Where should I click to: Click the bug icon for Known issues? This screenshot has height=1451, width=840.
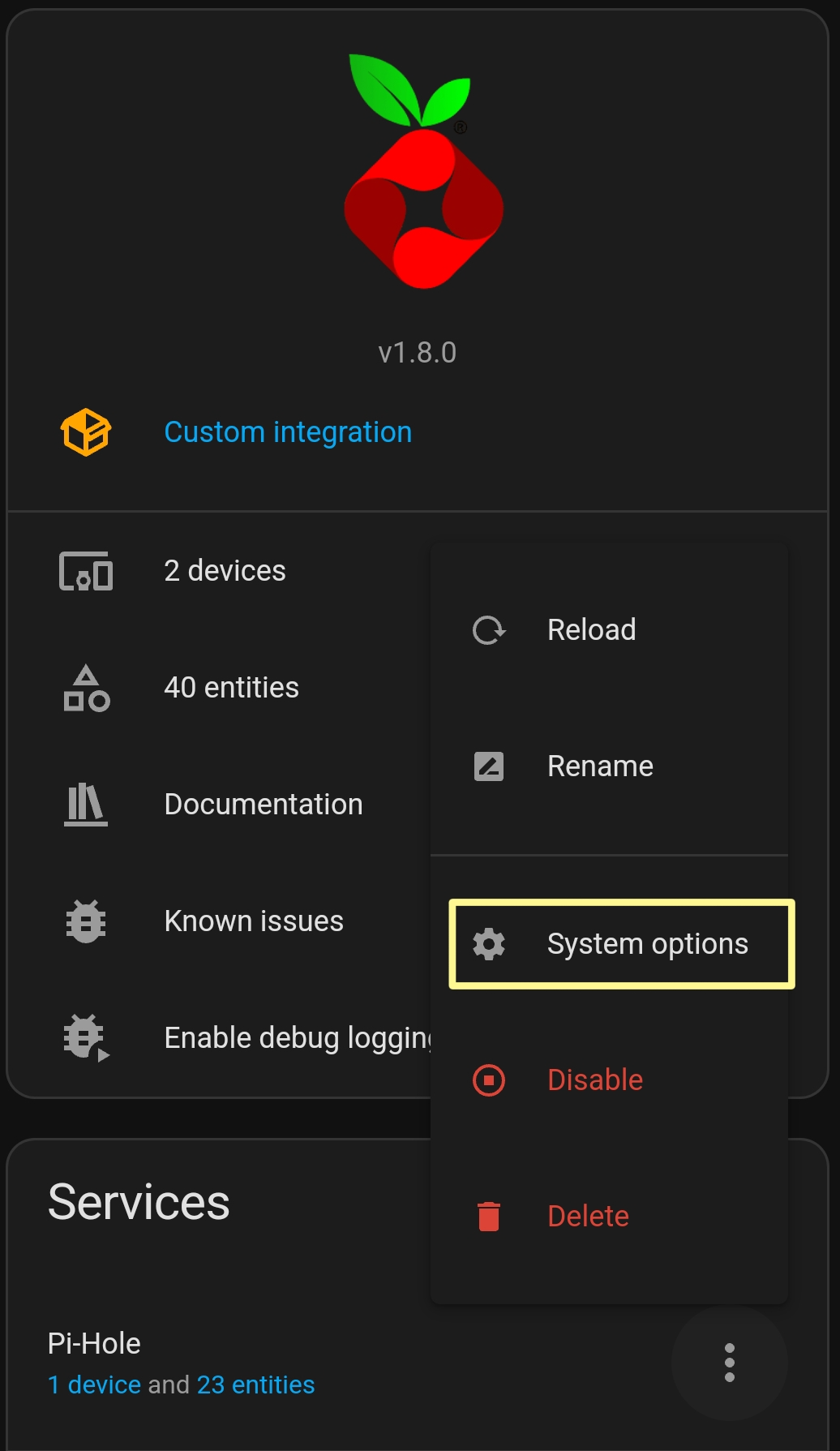(86, 921)
